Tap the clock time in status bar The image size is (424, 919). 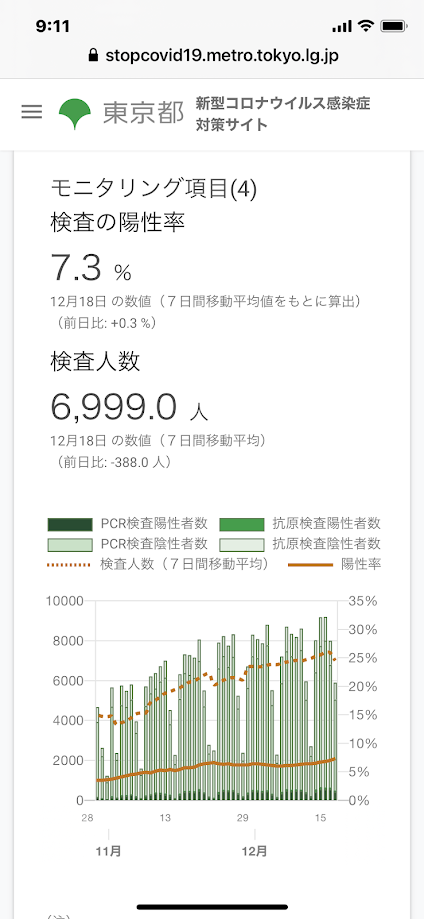(x=53, y=26)
